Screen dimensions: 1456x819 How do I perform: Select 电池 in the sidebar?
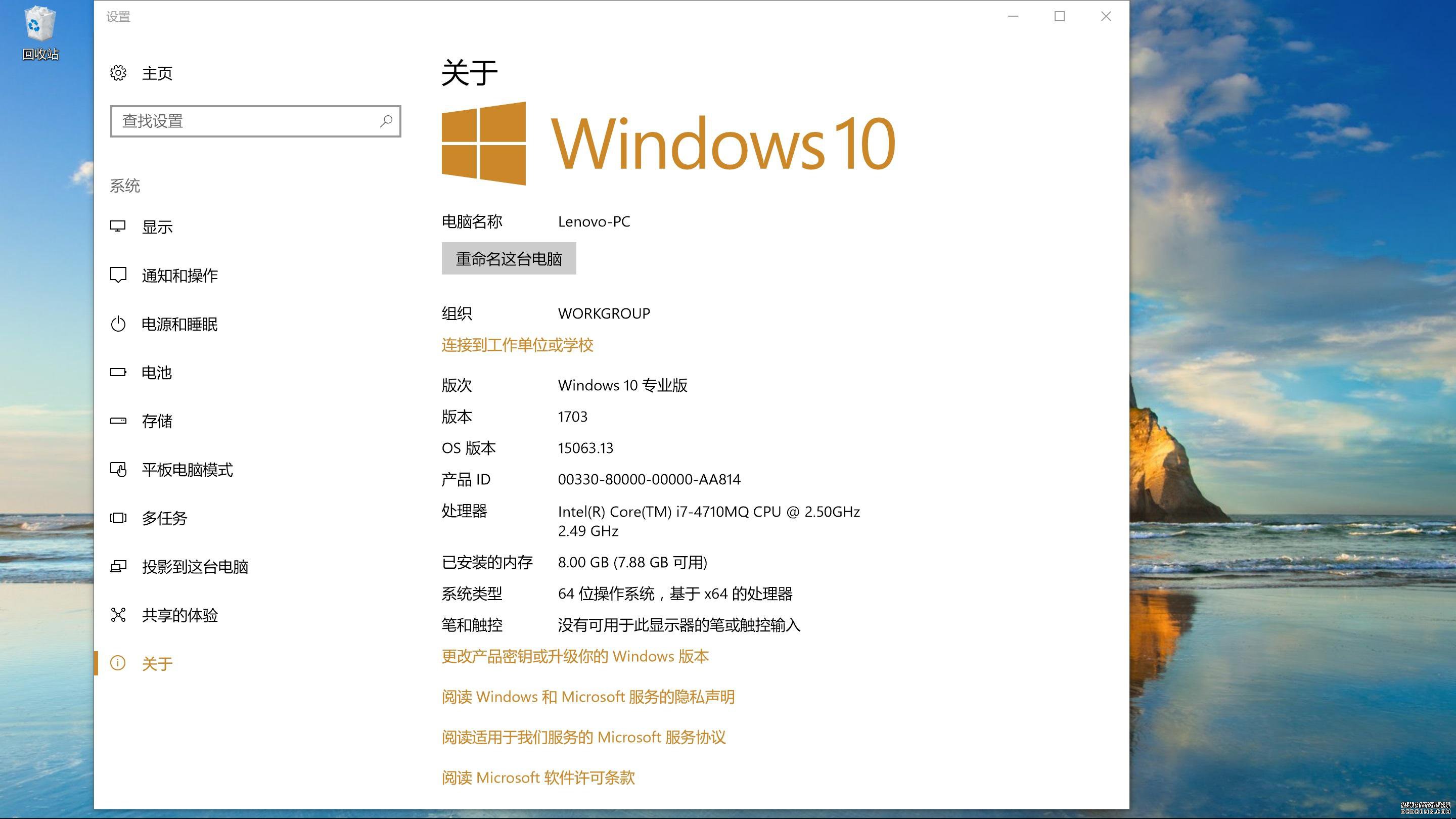[157, 373]
